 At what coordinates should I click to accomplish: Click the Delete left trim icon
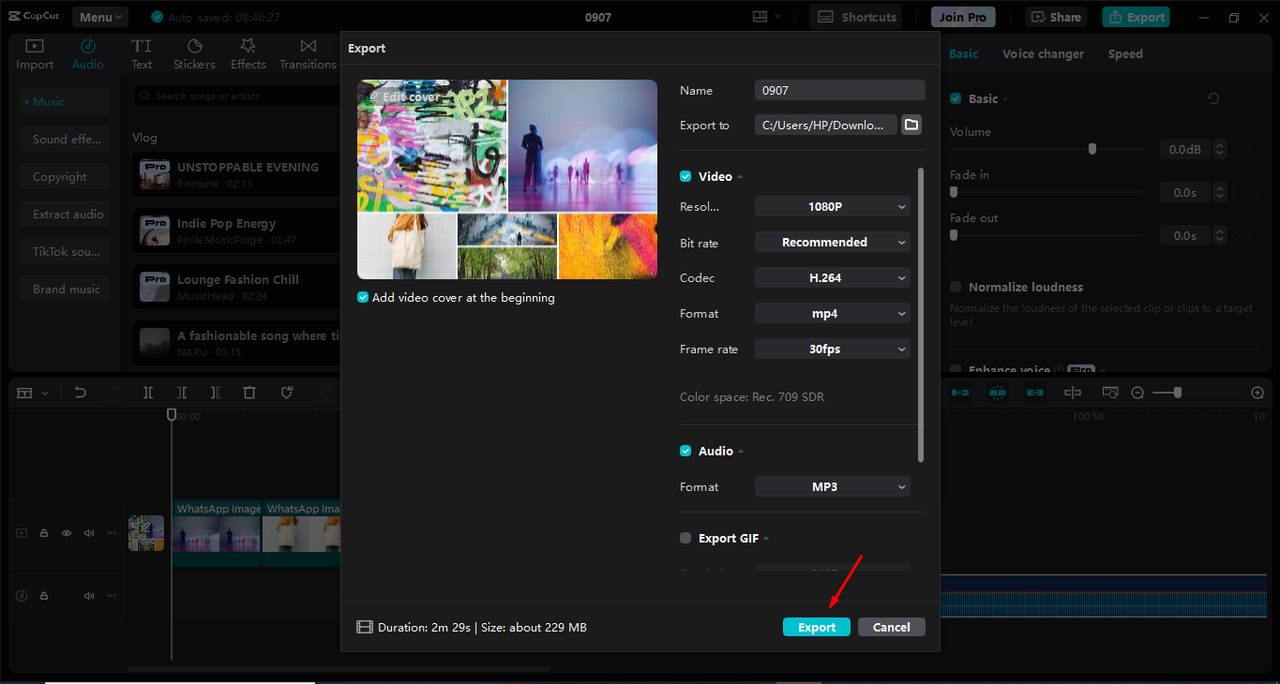tap(182, 393)
